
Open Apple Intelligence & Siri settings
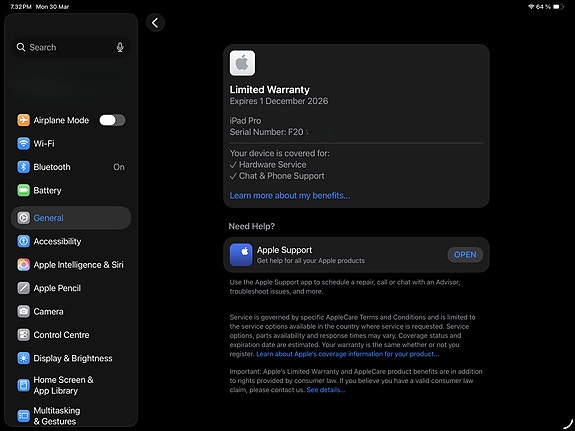[71, 265]
